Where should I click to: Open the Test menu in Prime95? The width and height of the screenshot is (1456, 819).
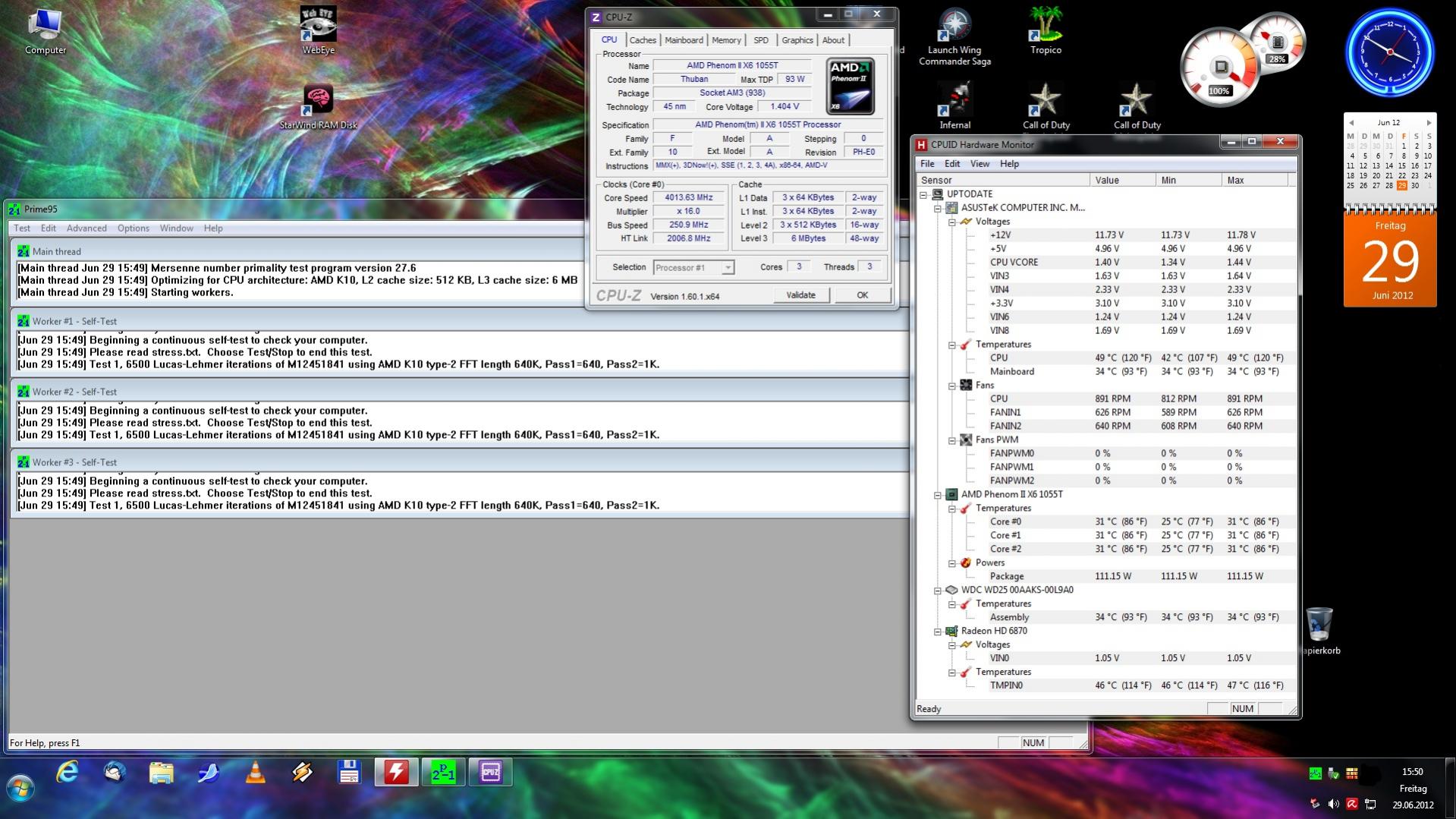[x=22, y=228]
